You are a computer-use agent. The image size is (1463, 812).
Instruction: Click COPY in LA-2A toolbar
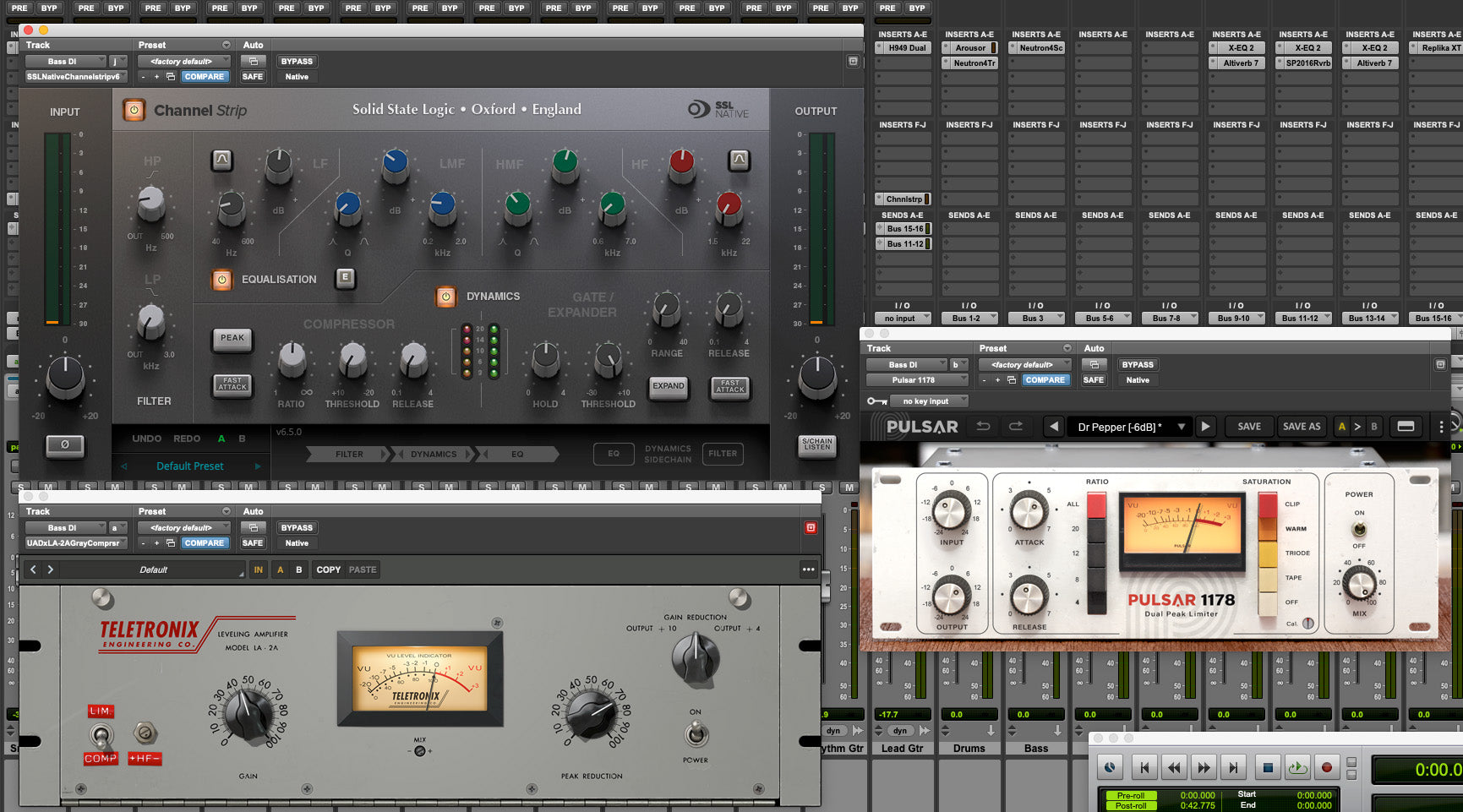[x=329, y=570]
